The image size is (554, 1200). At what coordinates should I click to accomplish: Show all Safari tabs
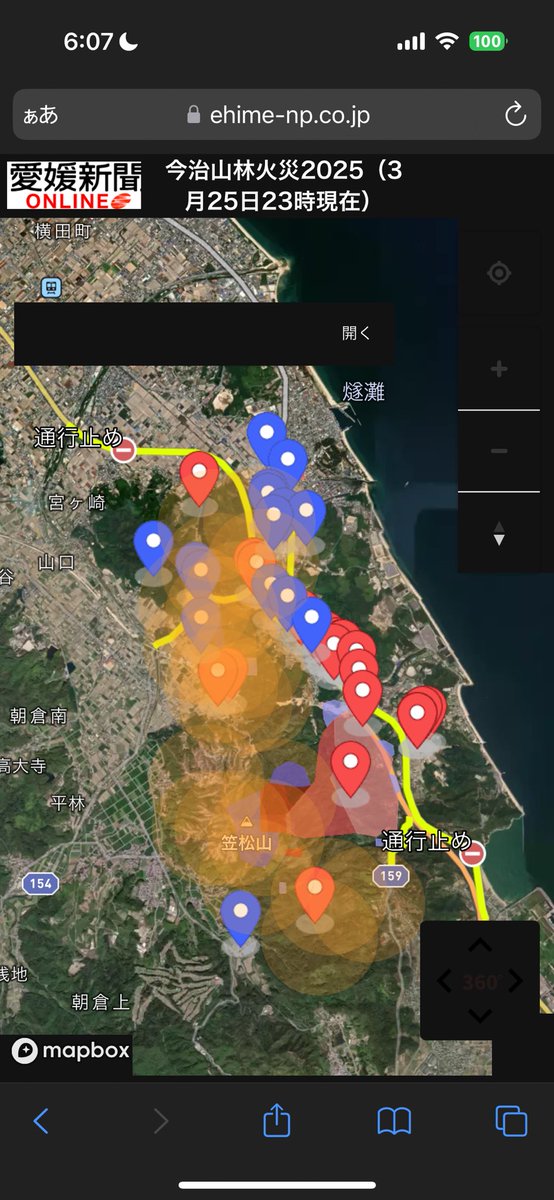[511, 1121]
